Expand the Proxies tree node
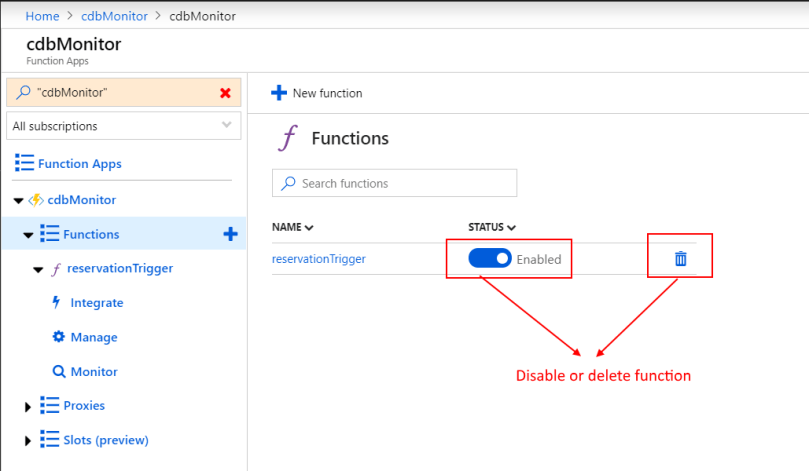Image resolution: width=809 pixels, height=471 pixels. click(x=28, y=407)
